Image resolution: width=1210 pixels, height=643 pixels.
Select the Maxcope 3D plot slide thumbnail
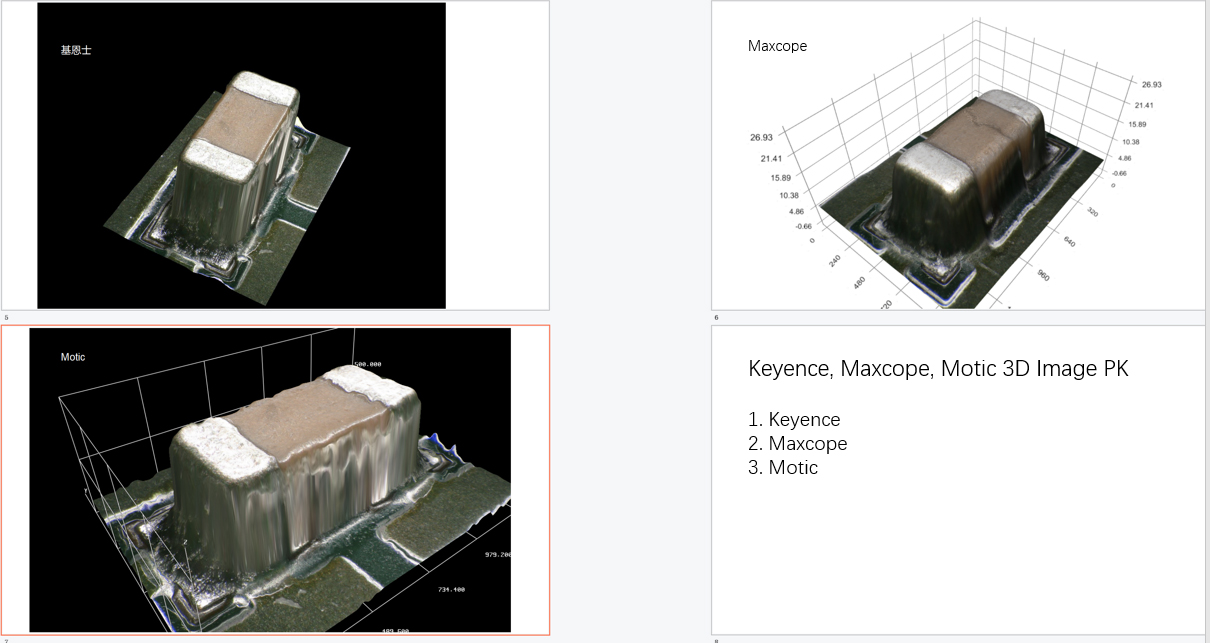tap(958, 155)
